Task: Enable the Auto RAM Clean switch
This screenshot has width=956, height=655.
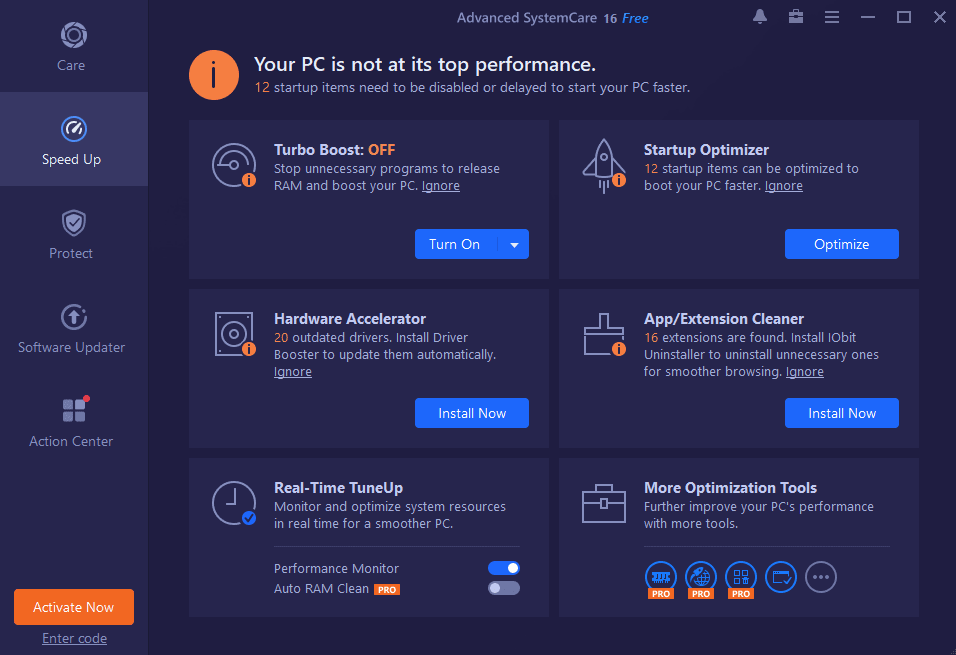Action: coord(504,588)
